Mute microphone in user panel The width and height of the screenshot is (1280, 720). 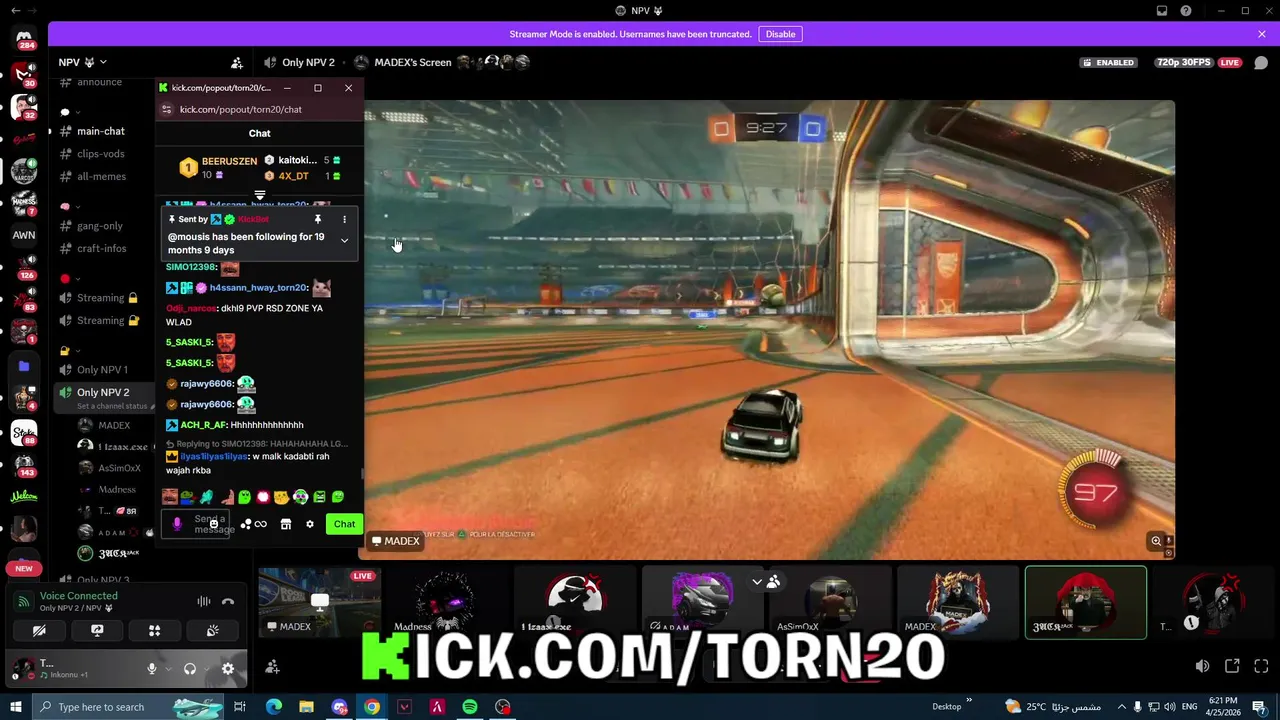tap(152, 669)
